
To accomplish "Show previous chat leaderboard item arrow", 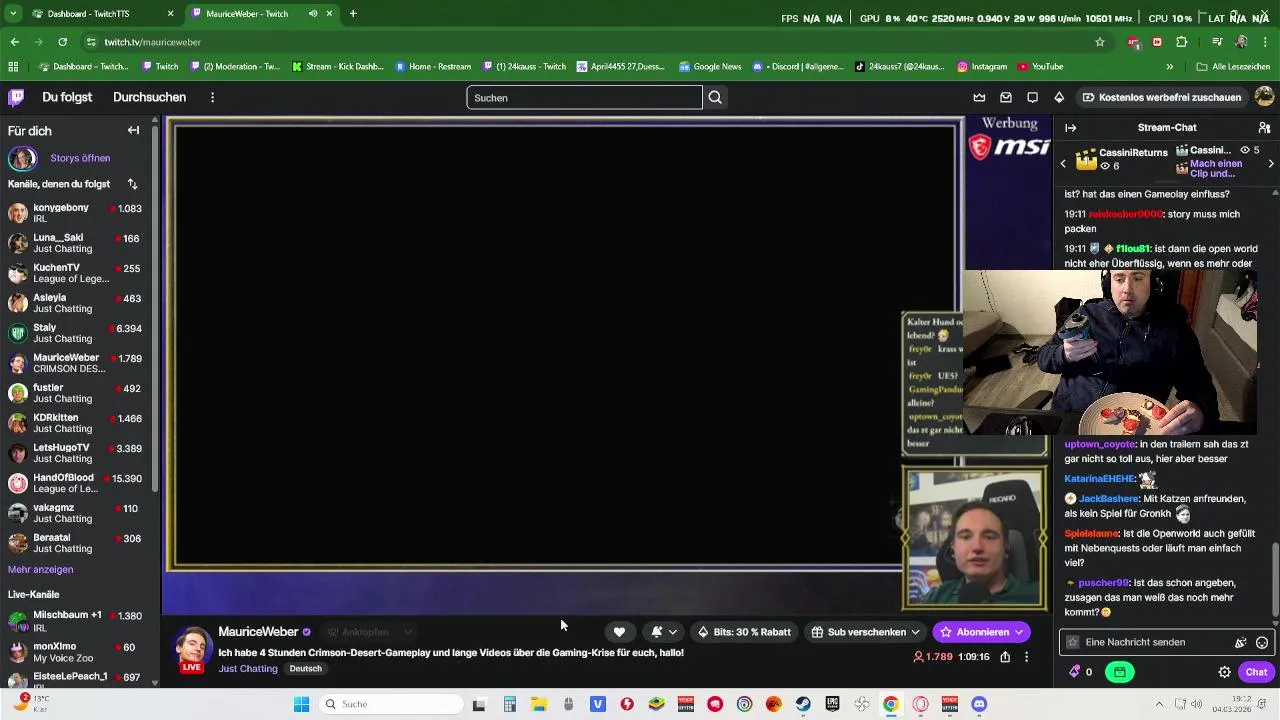I will [1063, 163].
